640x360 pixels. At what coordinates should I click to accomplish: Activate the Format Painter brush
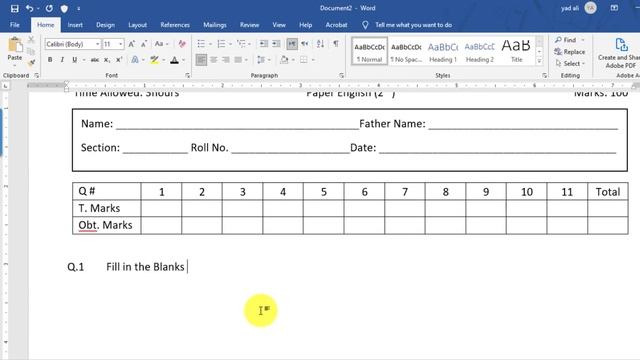(31, 62)
